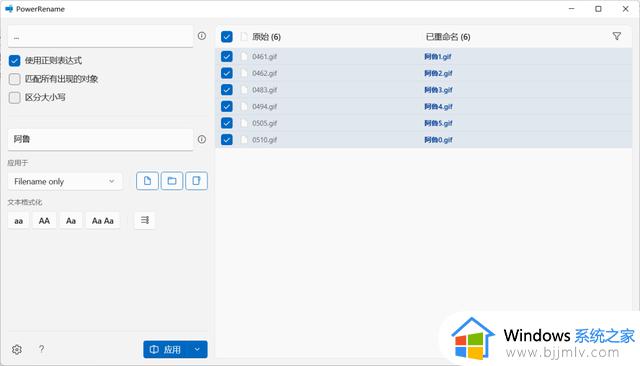Image resolution: width=640 pixels, height=366 pixels.
Task: Maximize the PowerRename window
Action: point(598,9)
